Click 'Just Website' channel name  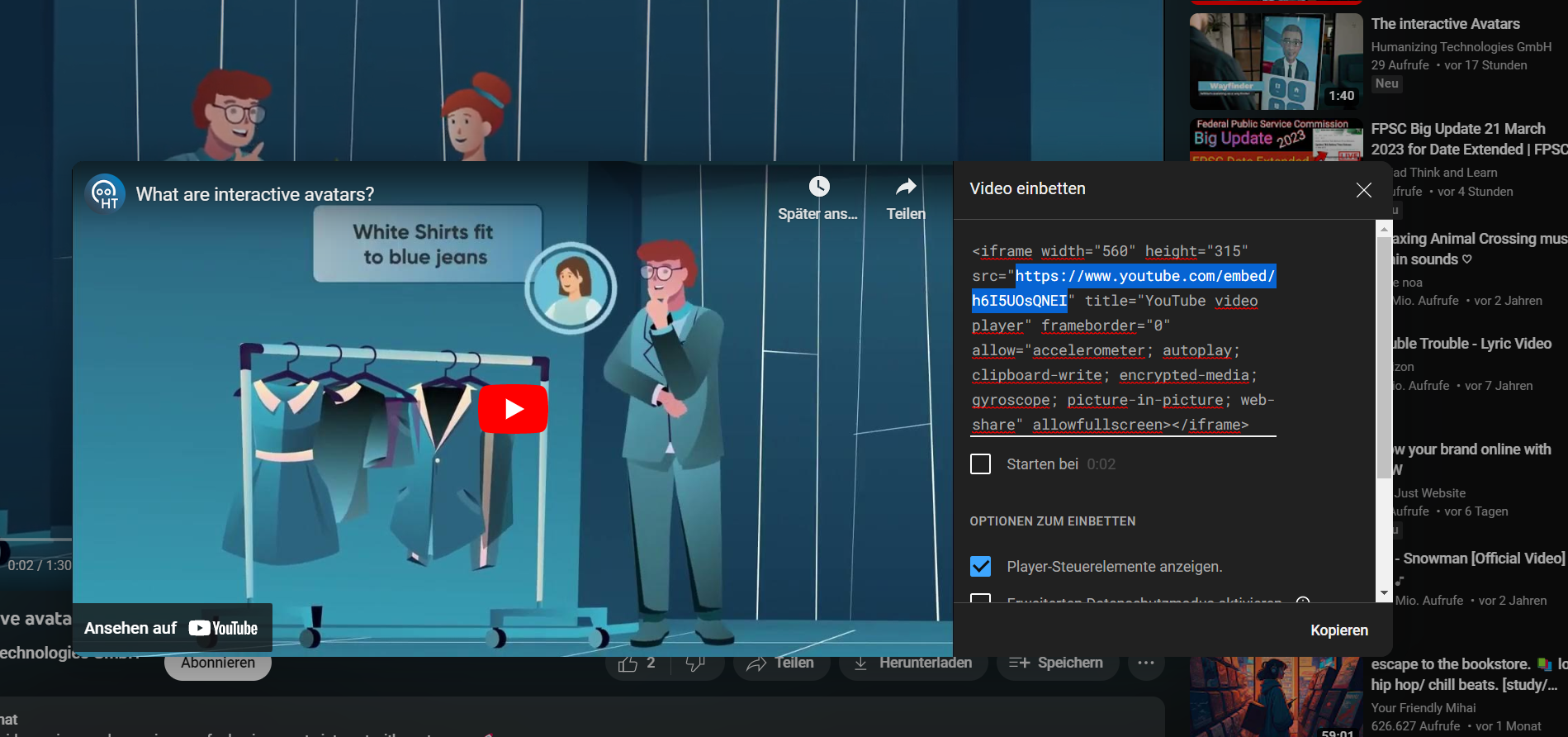coord(1429,493)
